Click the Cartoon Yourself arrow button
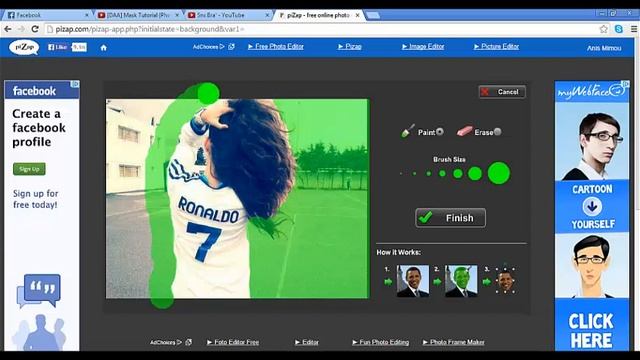 (592, 207)
